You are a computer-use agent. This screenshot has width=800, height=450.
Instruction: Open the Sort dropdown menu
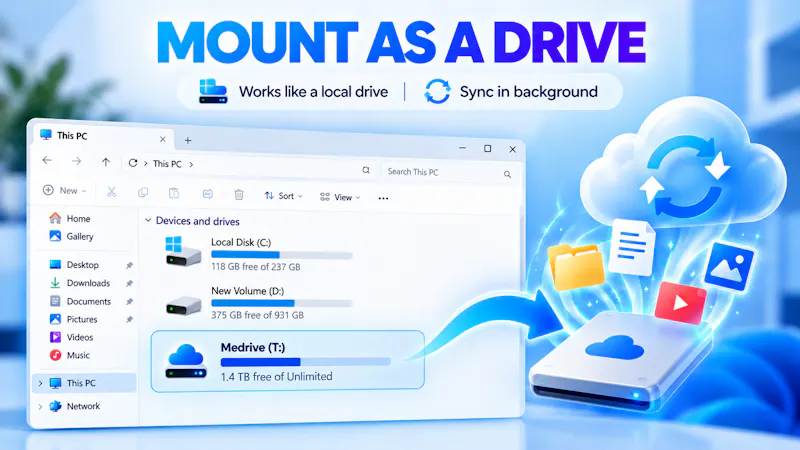click(284, 196)
